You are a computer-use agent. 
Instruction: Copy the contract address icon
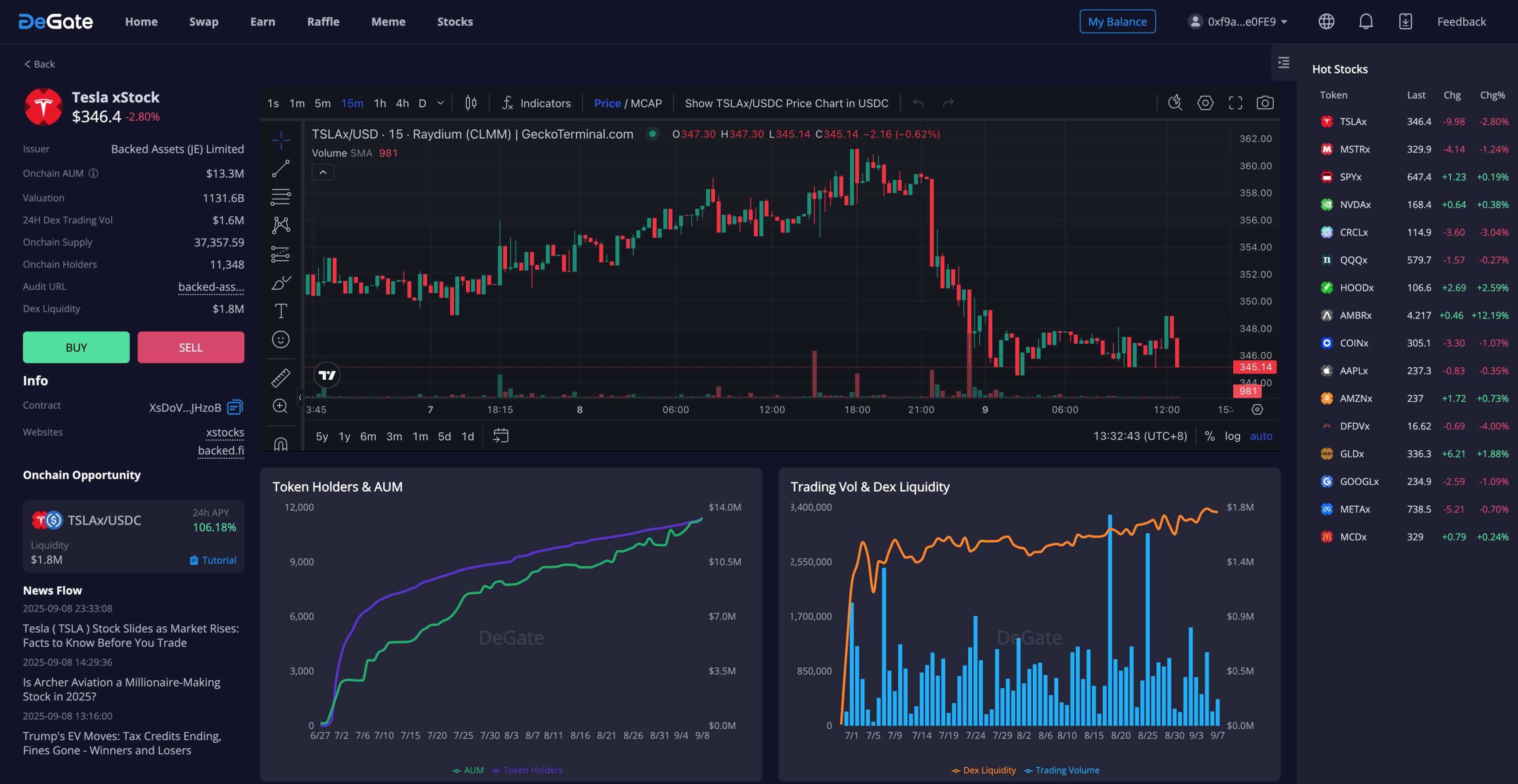(235, 407)
